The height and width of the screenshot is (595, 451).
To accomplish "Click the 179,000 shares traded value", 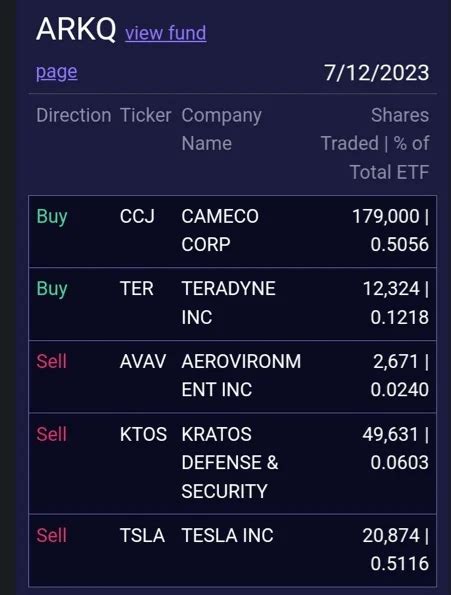I will pos(386,216).
